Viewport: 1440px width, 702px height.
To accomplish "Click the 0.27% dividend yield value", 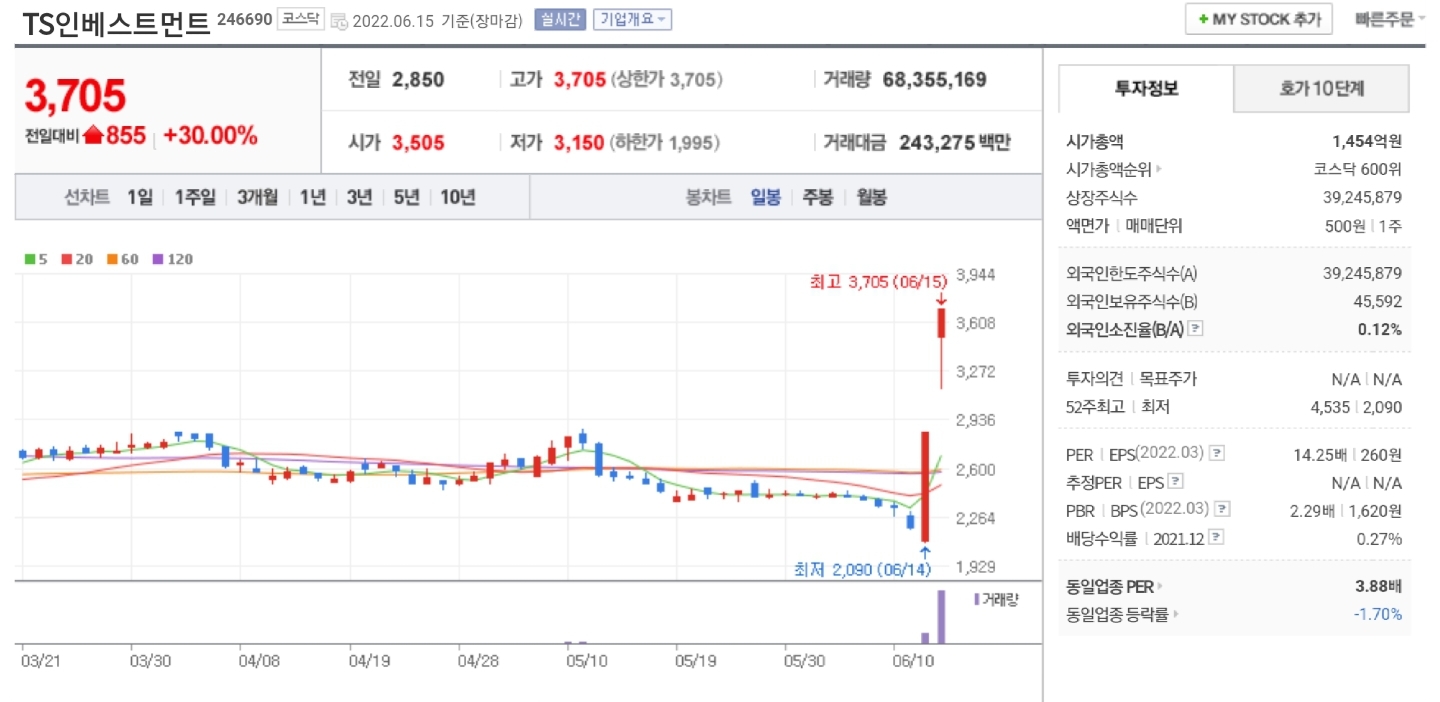I will pyautogui.click(x=1381, y=538).
